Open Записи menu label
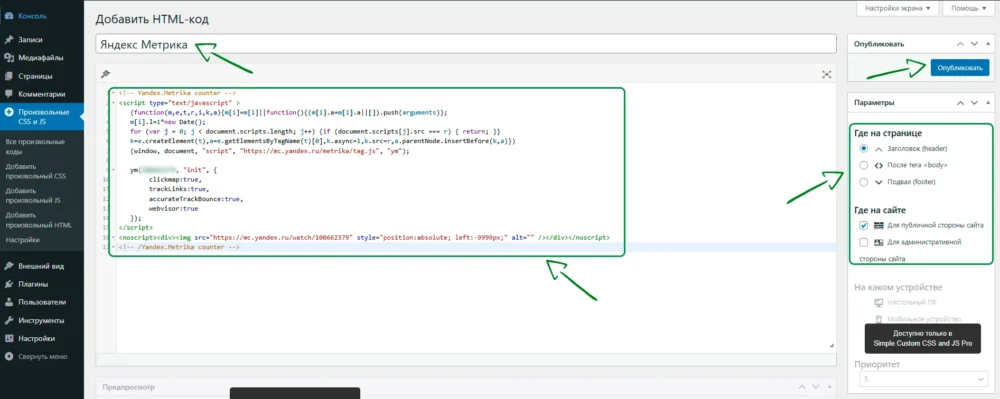 click(31, 40)
